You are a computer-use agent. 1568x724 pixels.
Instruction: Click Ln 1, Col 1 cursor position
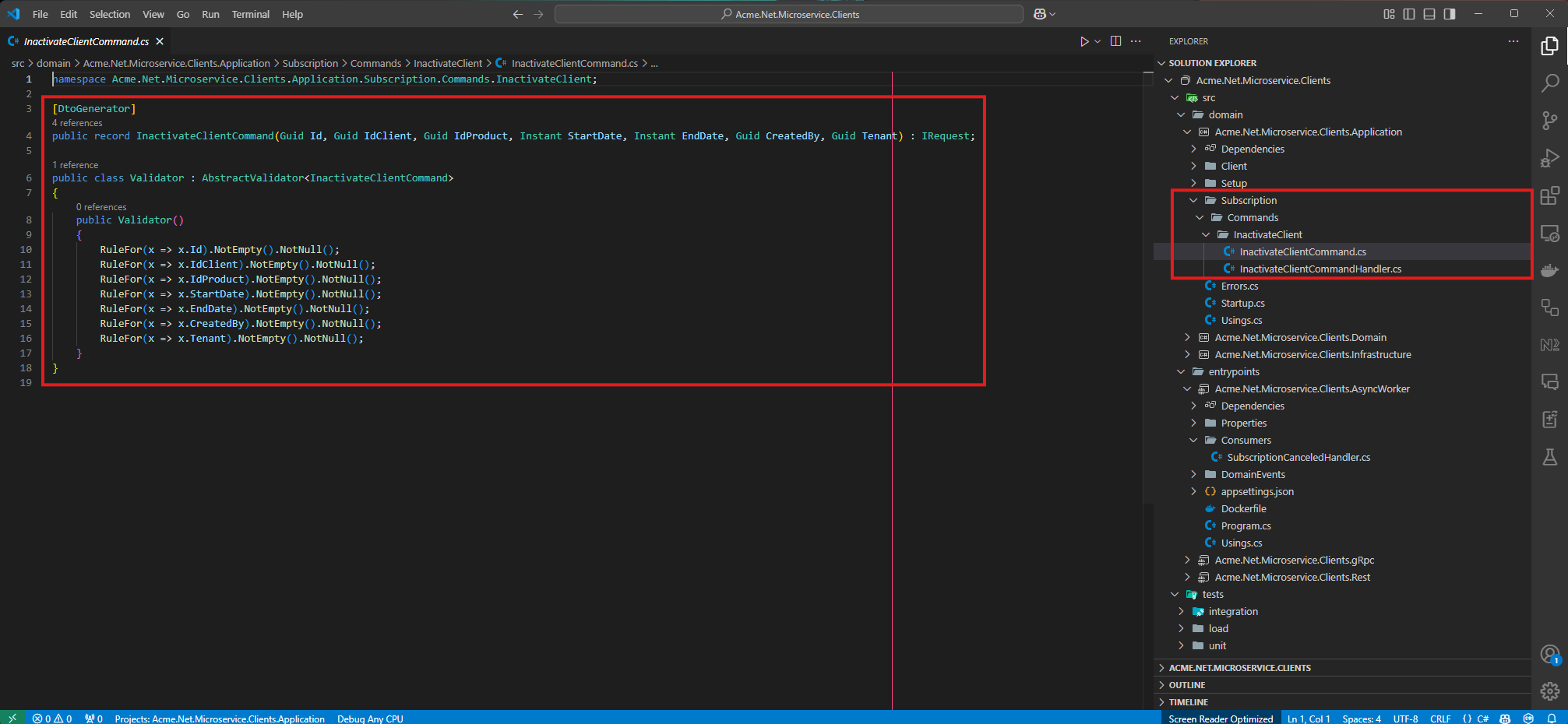pyautogui.click(x=1309, y=718)
